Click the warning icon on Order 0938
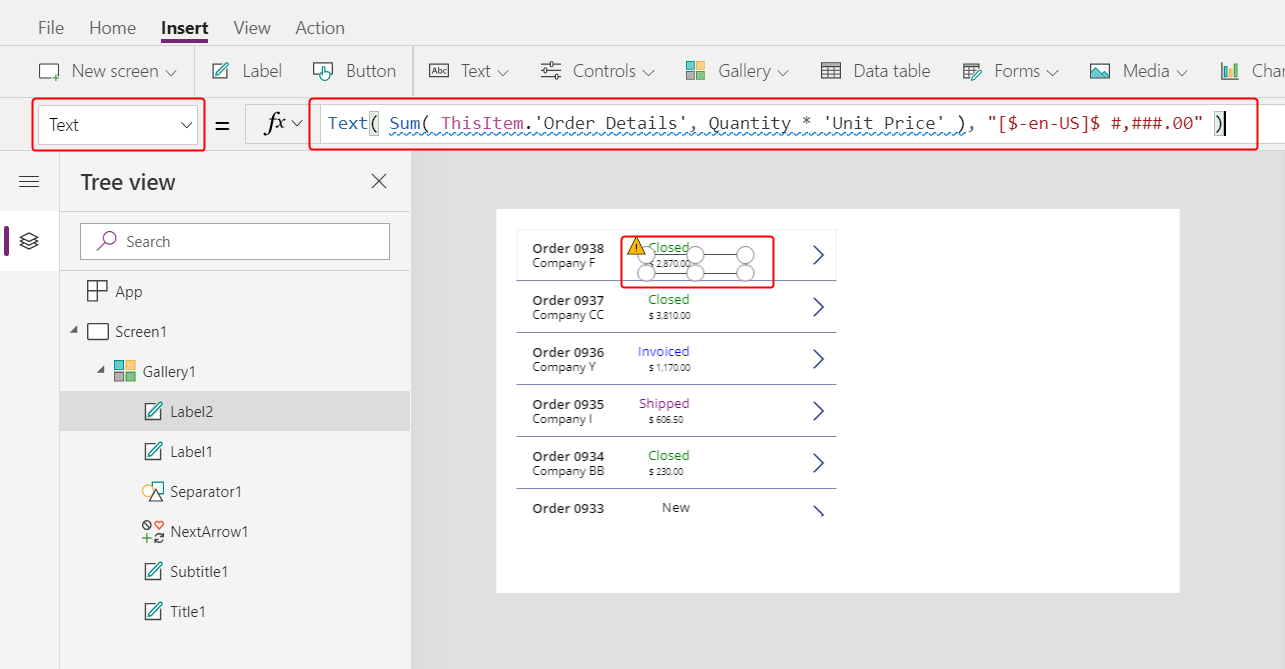Viewport: 1285px width, 669px height. [x=636, y=246]
